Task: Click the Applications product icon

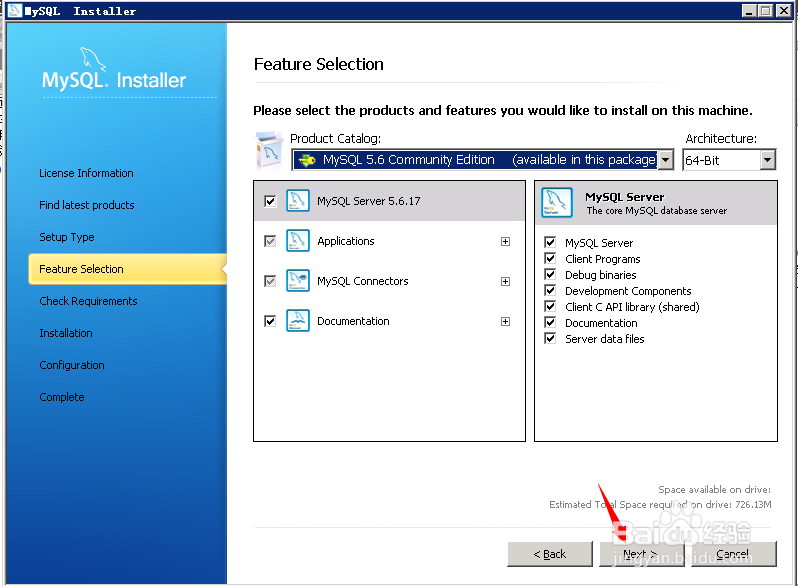Action: [x=298, y=241]
